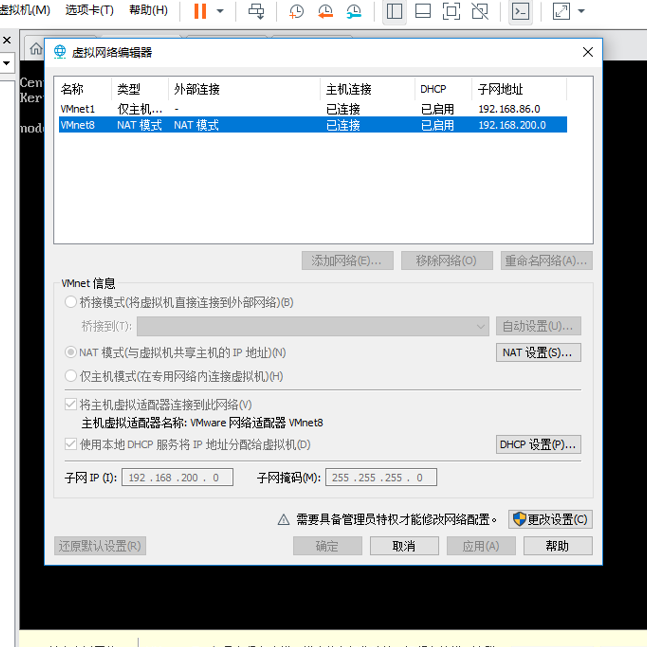This screenshot has height=647, width=647.
Task: Open NAT 设置(S)... dialog
Action: tap(538, 352)
